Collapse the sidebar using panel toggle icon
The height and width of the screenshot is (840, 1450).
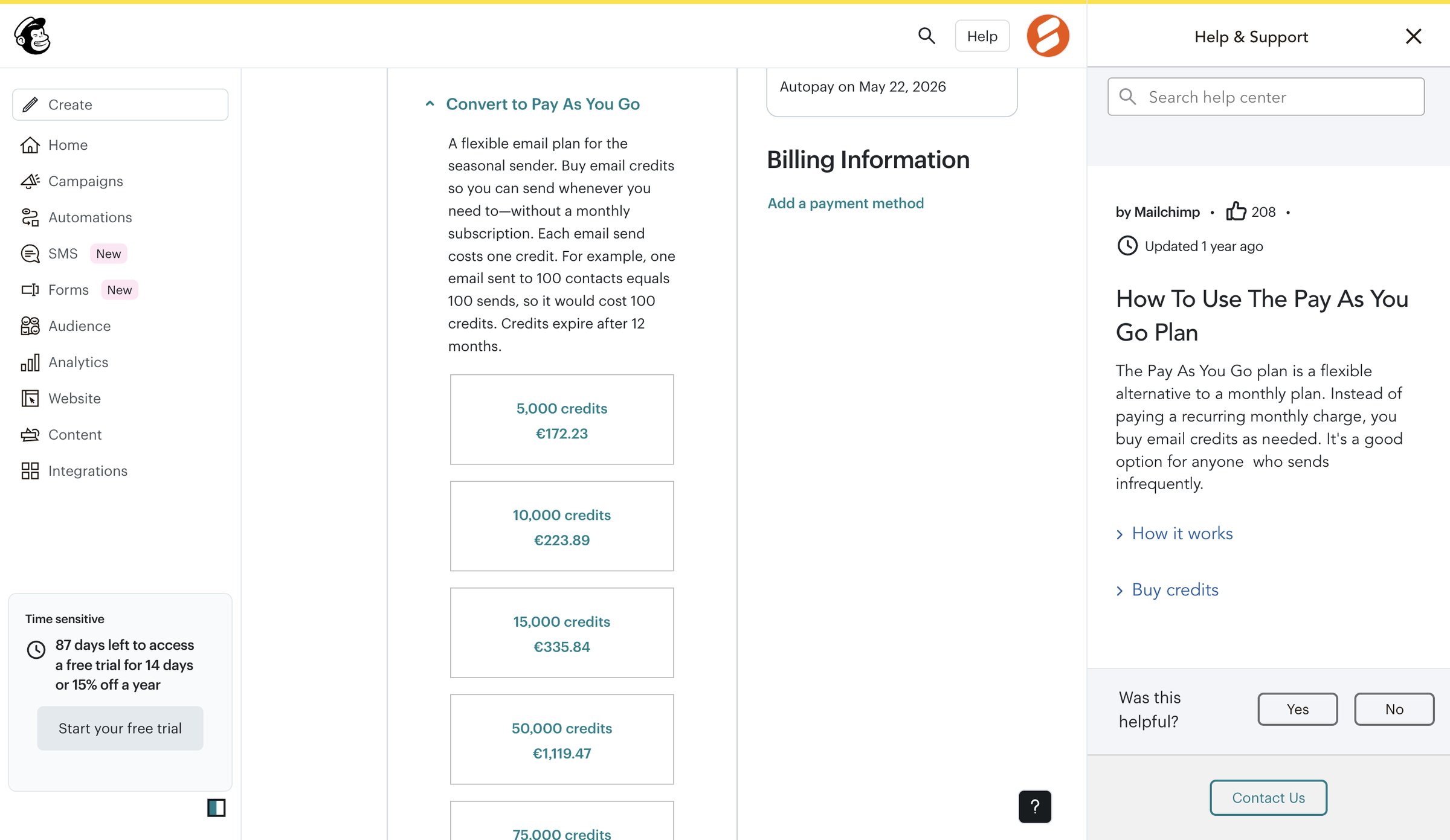point(216,807)
